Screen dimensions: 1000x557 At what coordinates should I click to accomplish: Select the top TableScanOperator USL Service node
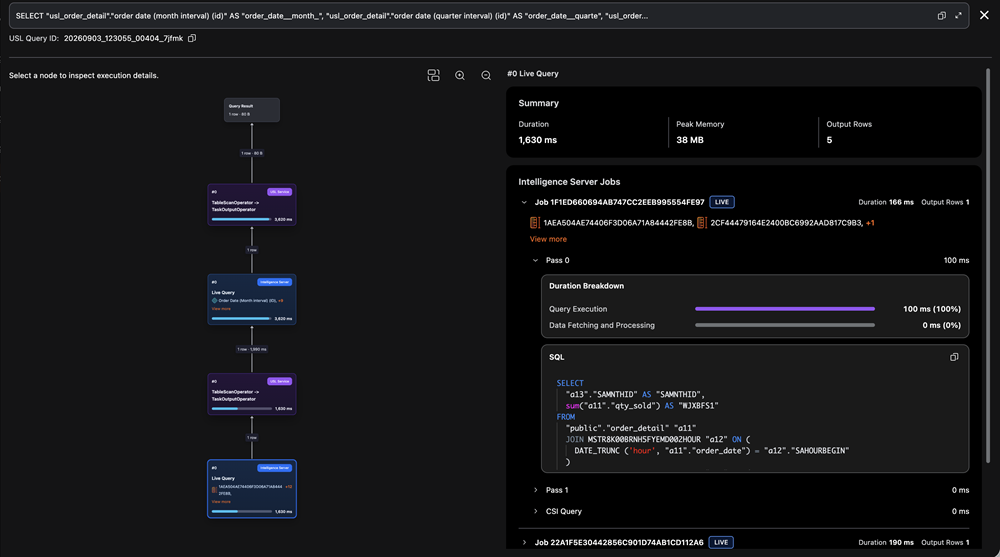click(x=252, y=205)
